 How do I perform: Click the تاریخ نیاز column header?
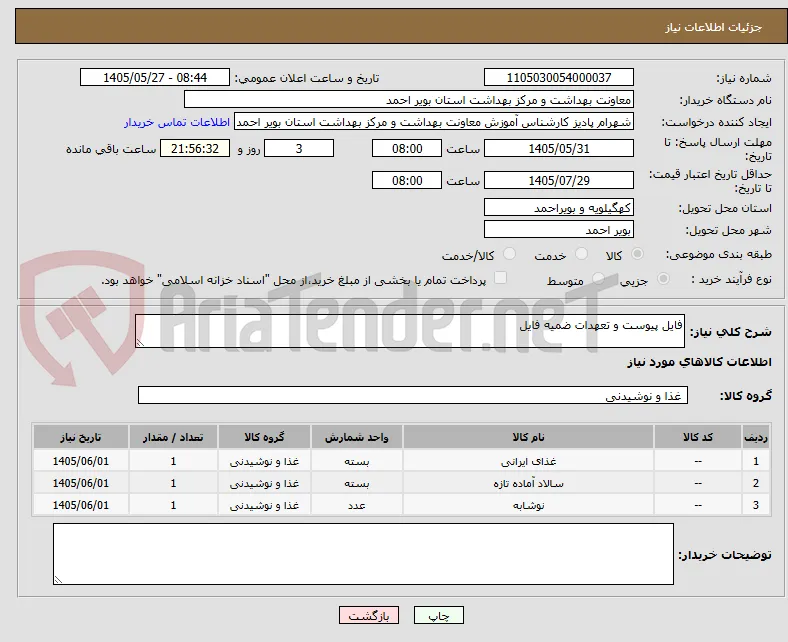click(x=80, y=437)
